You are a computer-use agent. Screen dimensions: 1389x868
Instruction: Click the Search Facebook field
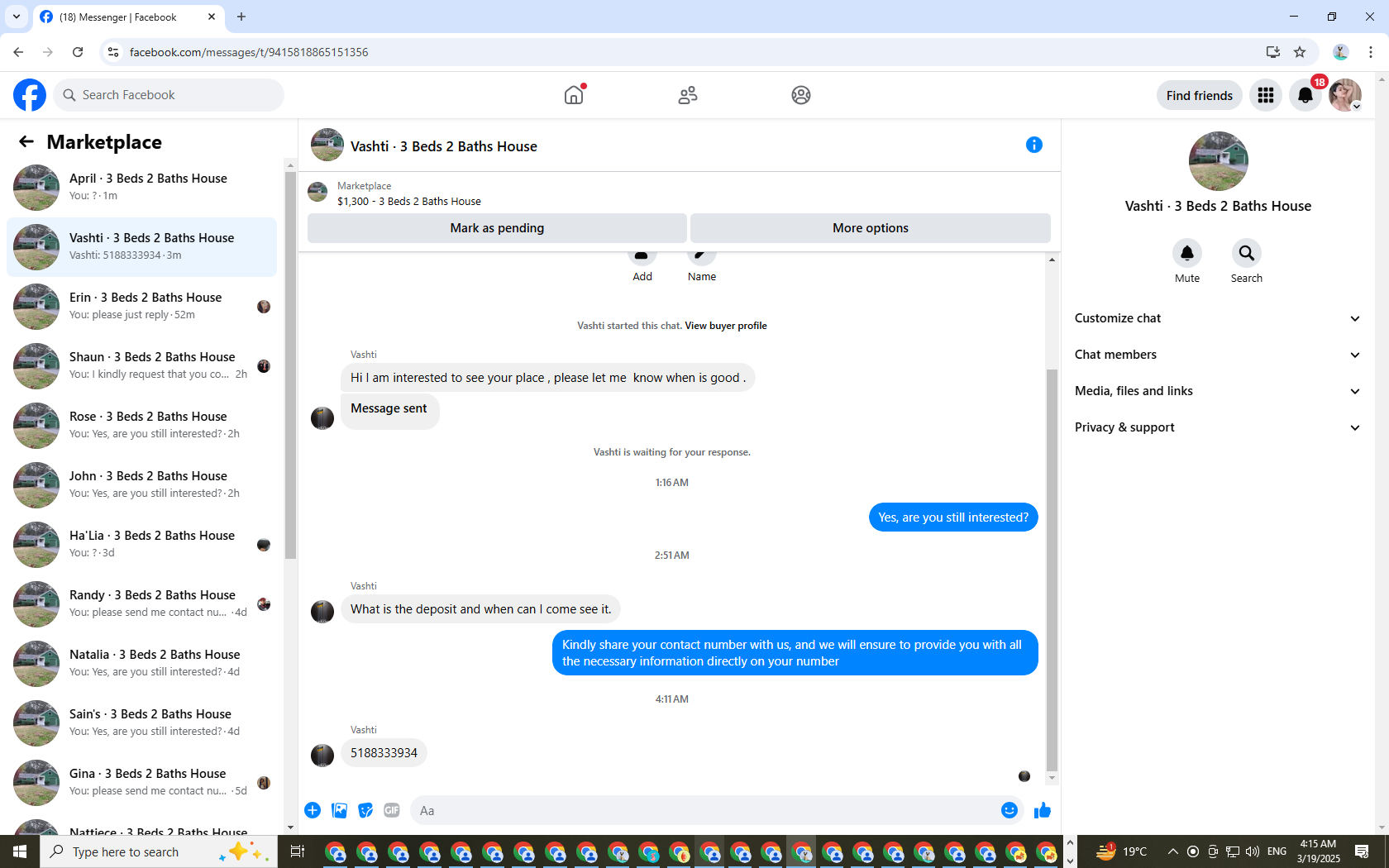tap(169, 95)
